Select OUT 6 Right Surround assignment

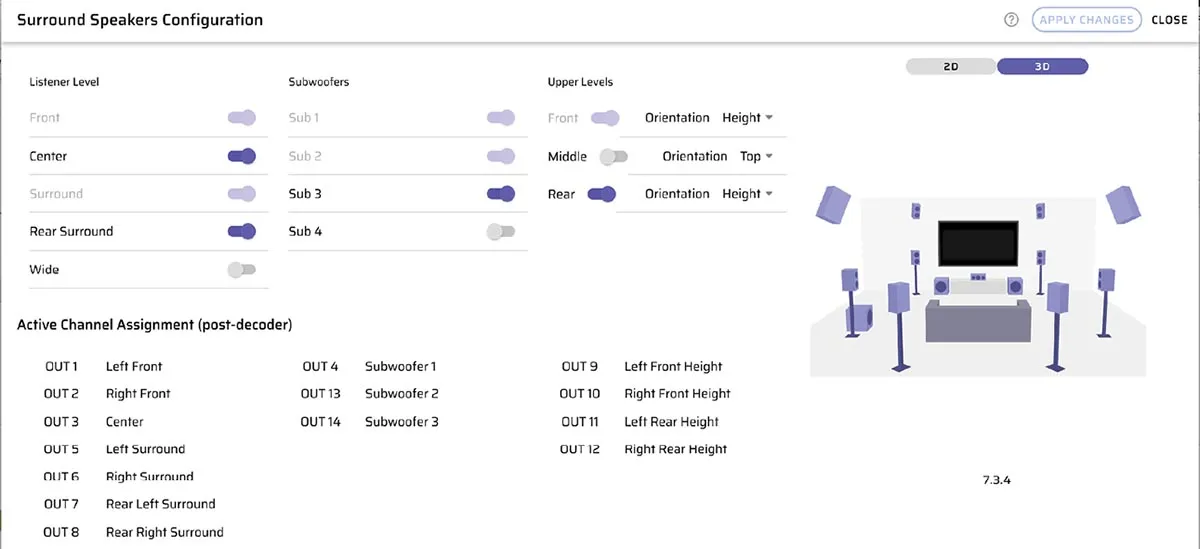[119, 477]
